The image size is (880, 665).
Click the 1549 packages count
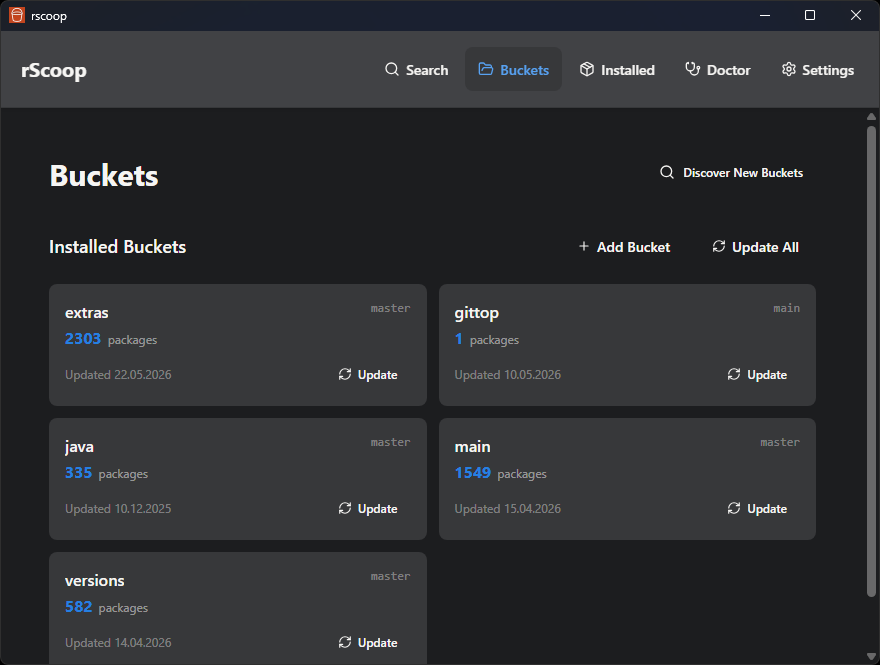[x=500, y=474]
